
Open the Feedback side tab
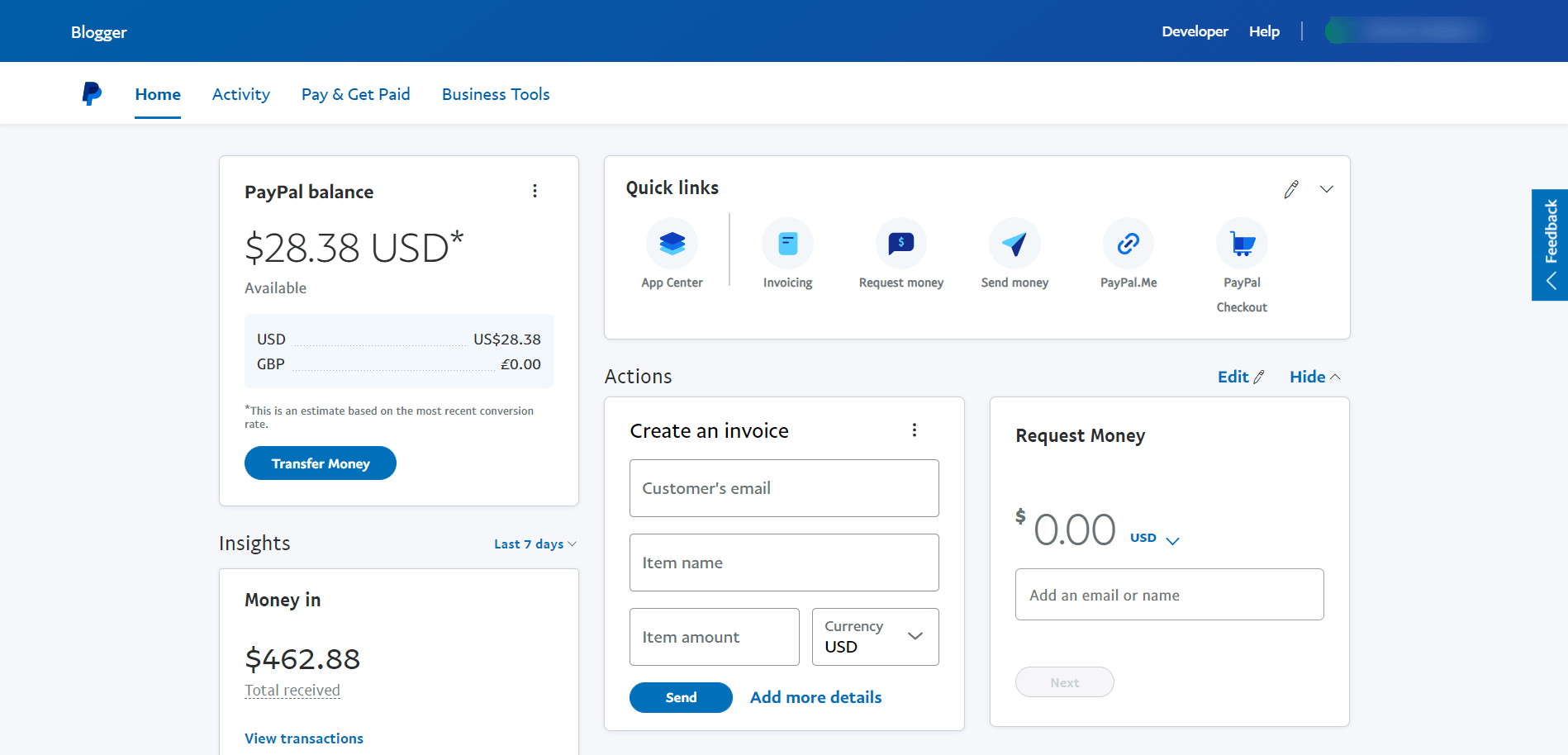coord(1550,245)
